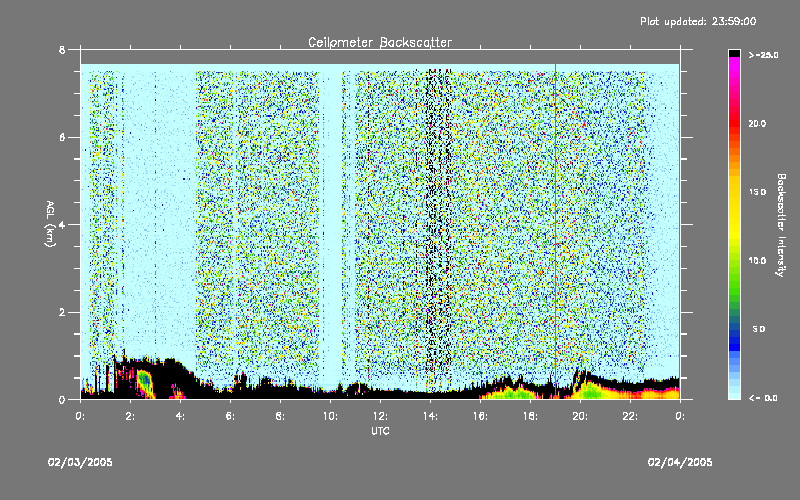Click the 2: tick label on time axis
Image resolution: width=800 pixels, height=500 pixels.
coord(130,416)
